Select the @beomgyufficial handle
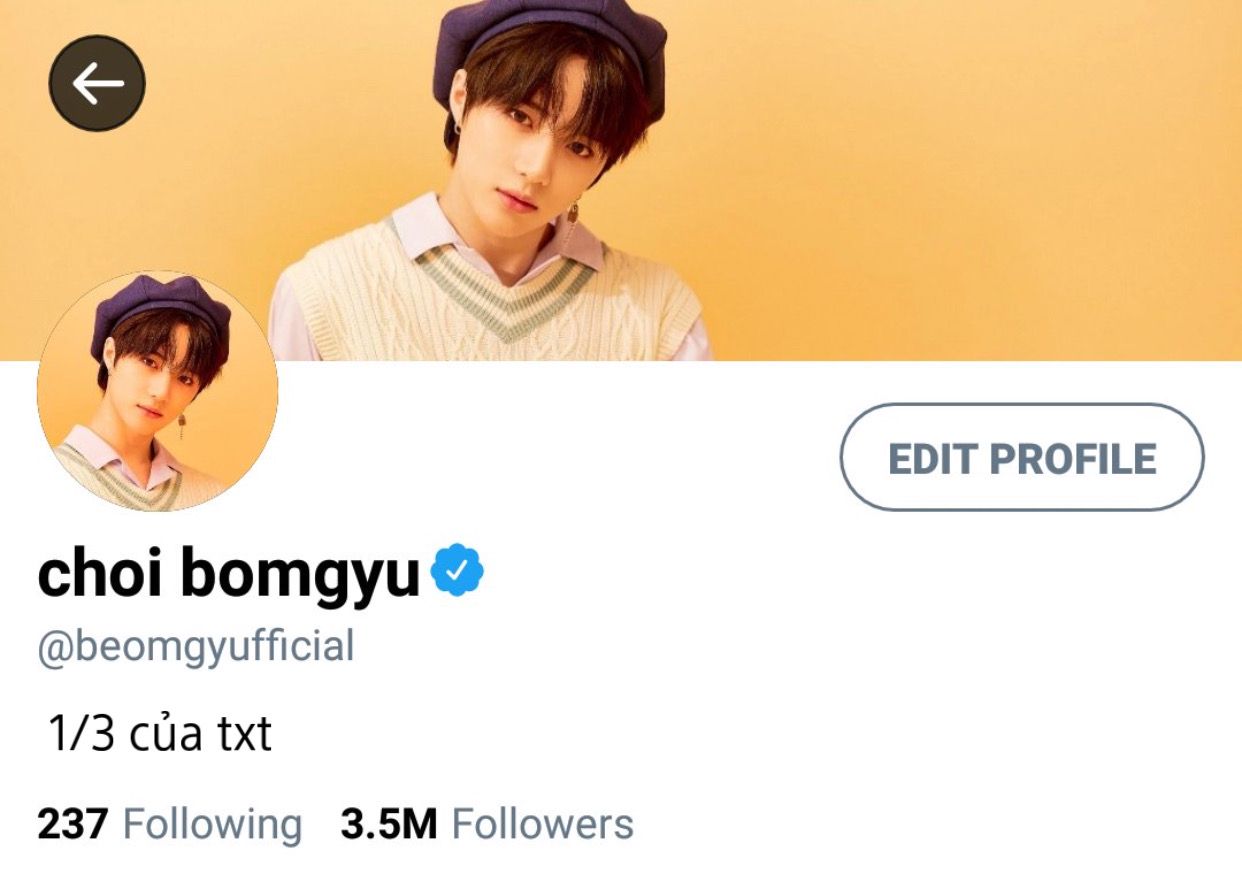The height and width of the screenshot is (879, 1242). coord(196,647)
